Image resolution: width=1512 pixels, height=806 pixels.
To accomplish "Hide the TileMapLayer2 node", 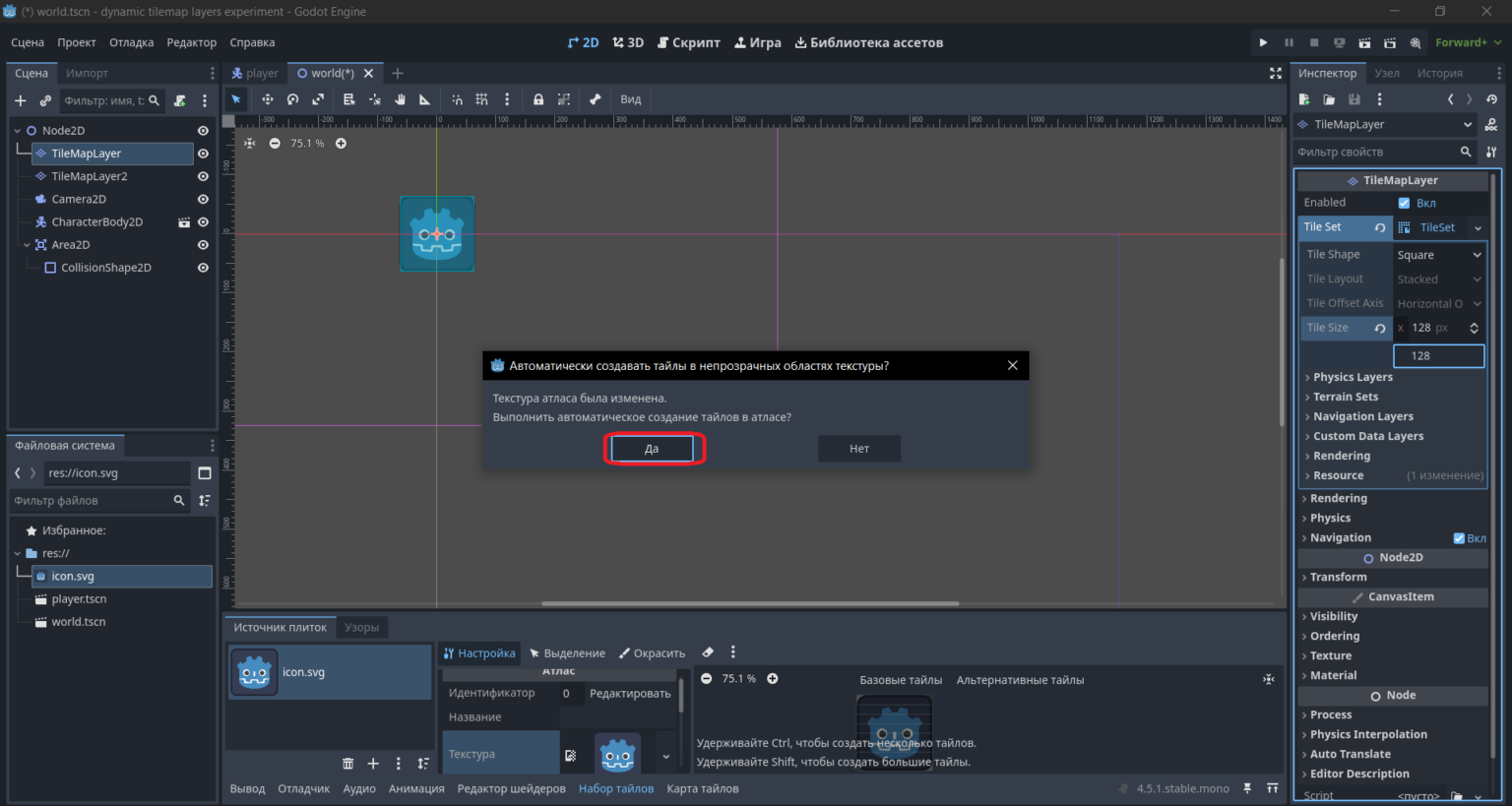I will pos(203,176).
